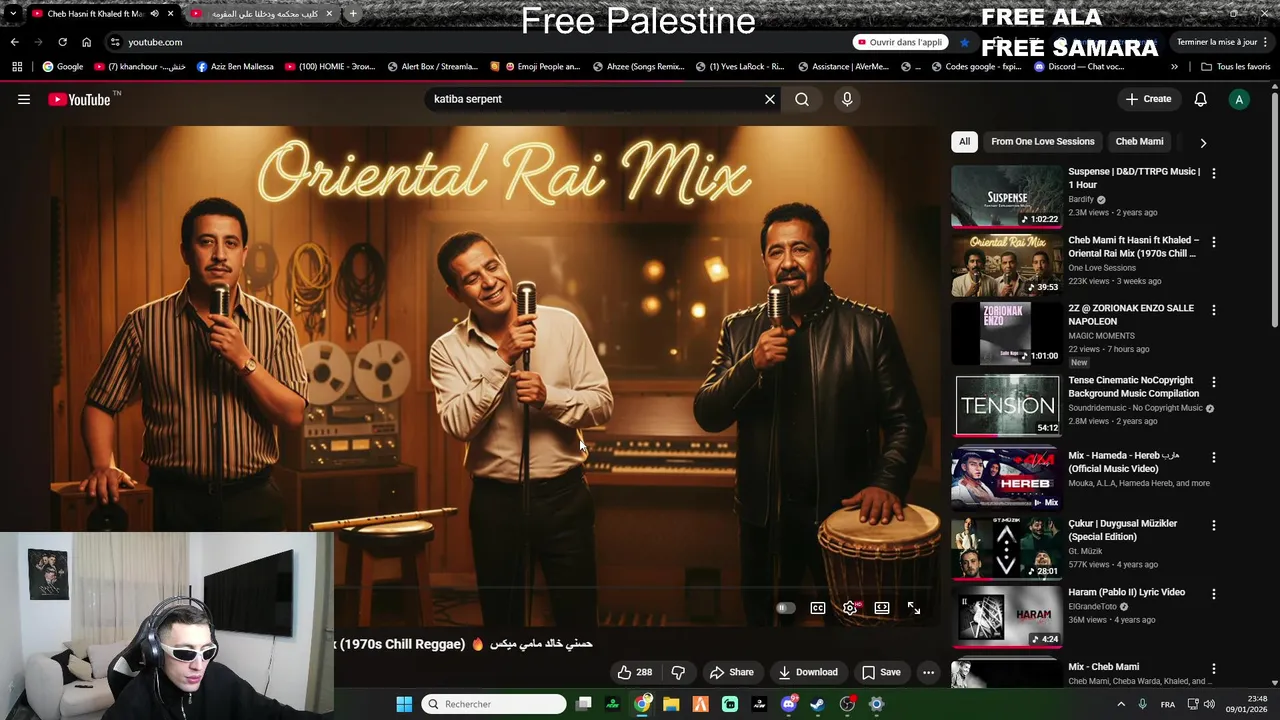This screenshot has height=720, width=1280.
Task: Open the Discord — Chat voc bookmark
Action: [x=1079, y=67]
